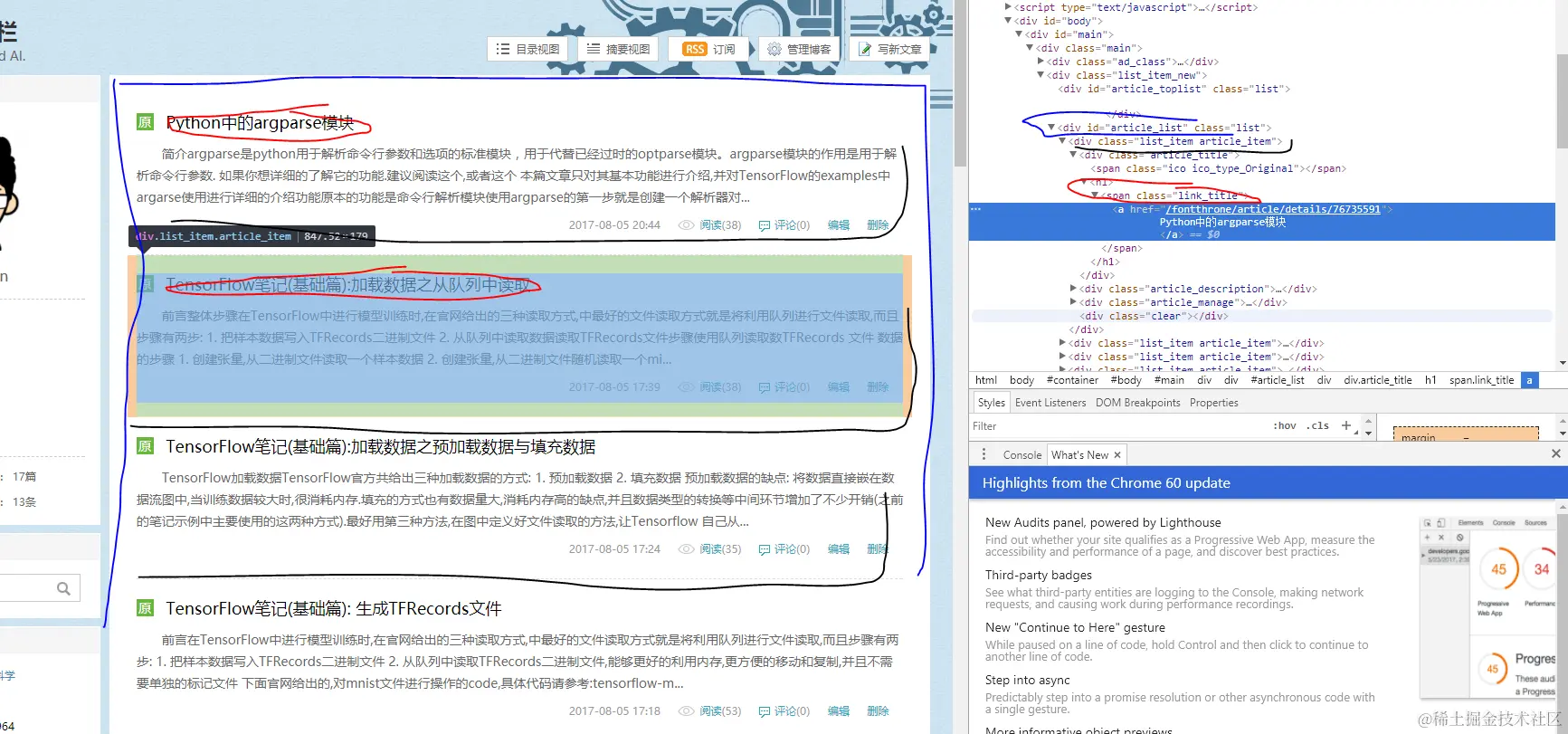Click the Styles pane scroll down arrow
Screen dimensions: 1568x734
point(1368,433)
